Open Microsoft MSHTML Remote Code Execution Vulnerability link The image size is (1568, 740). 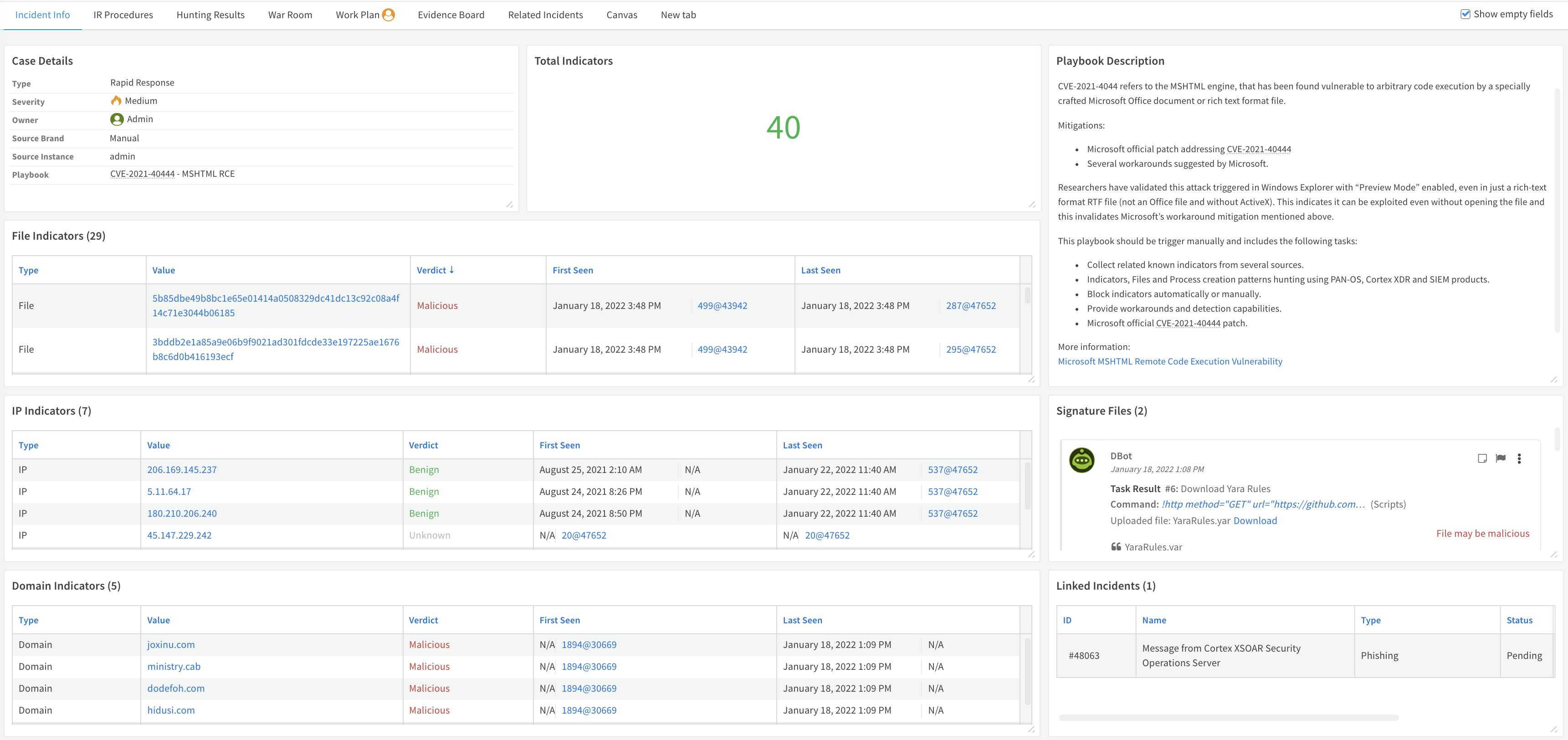tap(1169, 362)
